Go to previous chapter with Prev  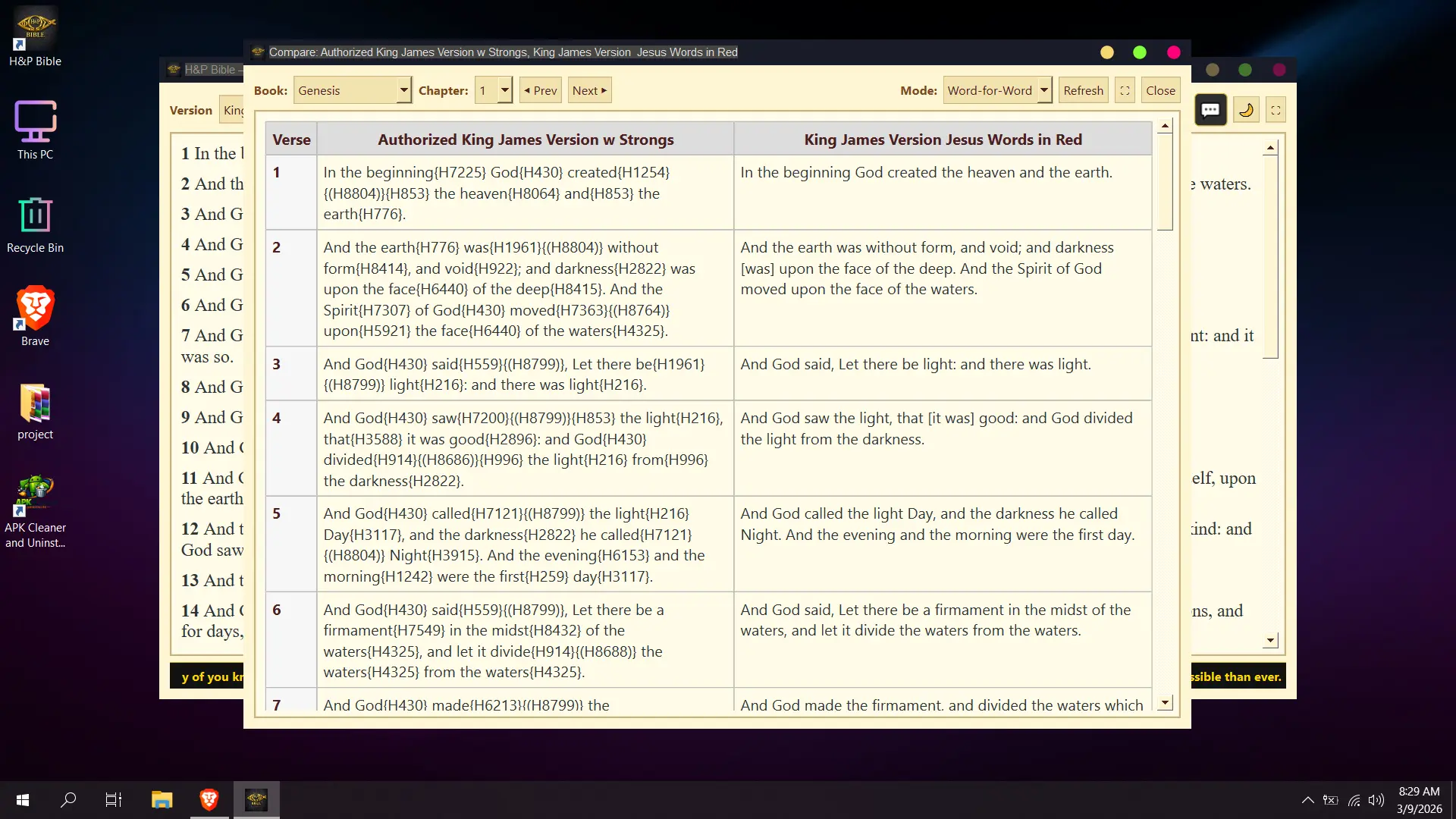point(541,90)
